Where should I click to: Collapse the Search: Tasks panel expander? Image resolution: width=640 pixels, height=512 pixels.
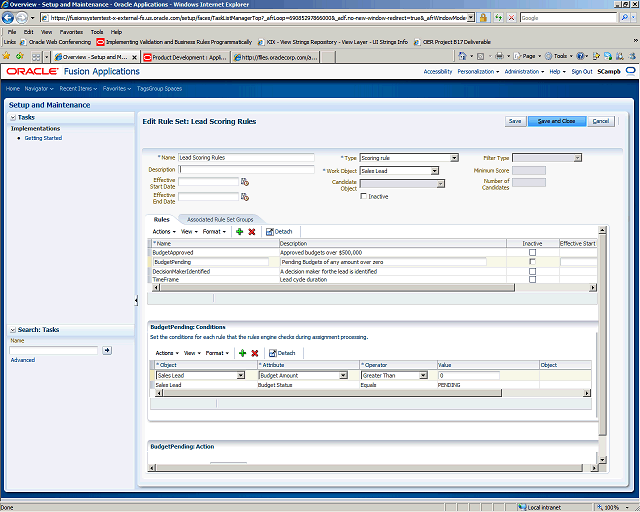[x=13, y=330]
